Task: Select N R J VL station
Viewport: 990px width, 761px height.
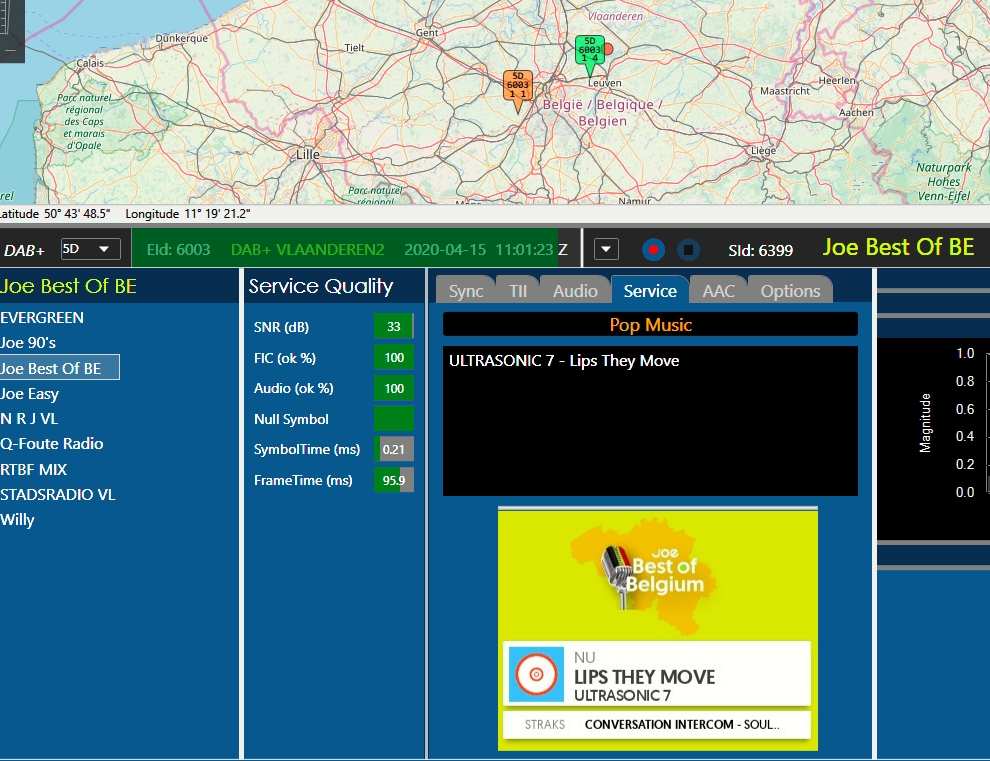Action: (29, 419)
